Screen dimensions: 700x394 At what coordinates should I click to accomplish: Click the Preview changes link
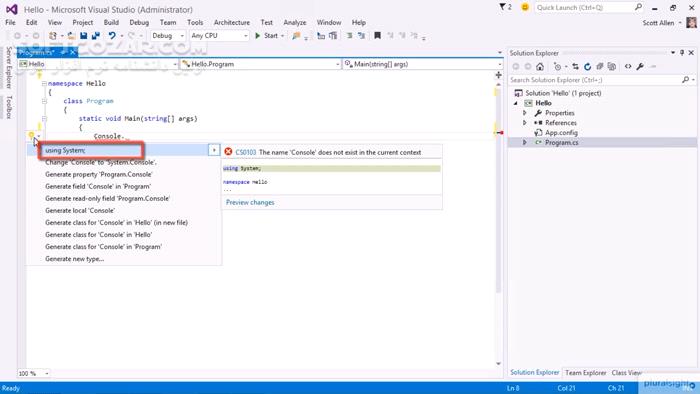coord(250,203)
